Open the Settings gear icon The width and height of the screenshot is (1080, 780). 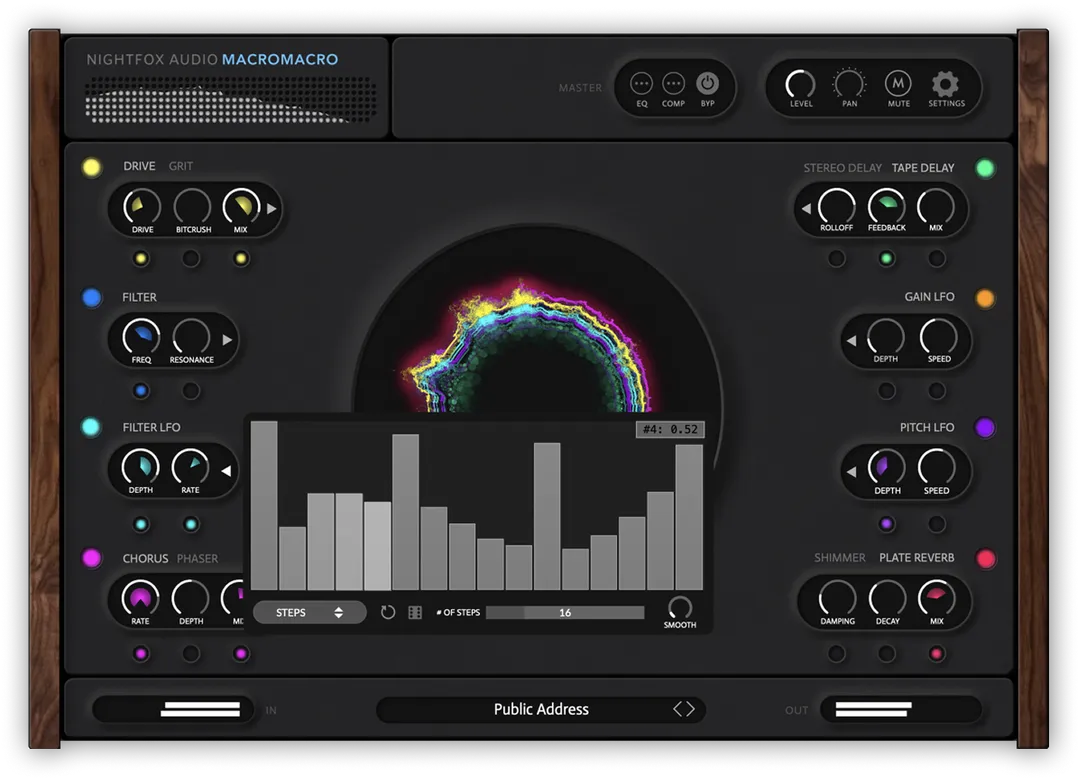click(945, 84)
